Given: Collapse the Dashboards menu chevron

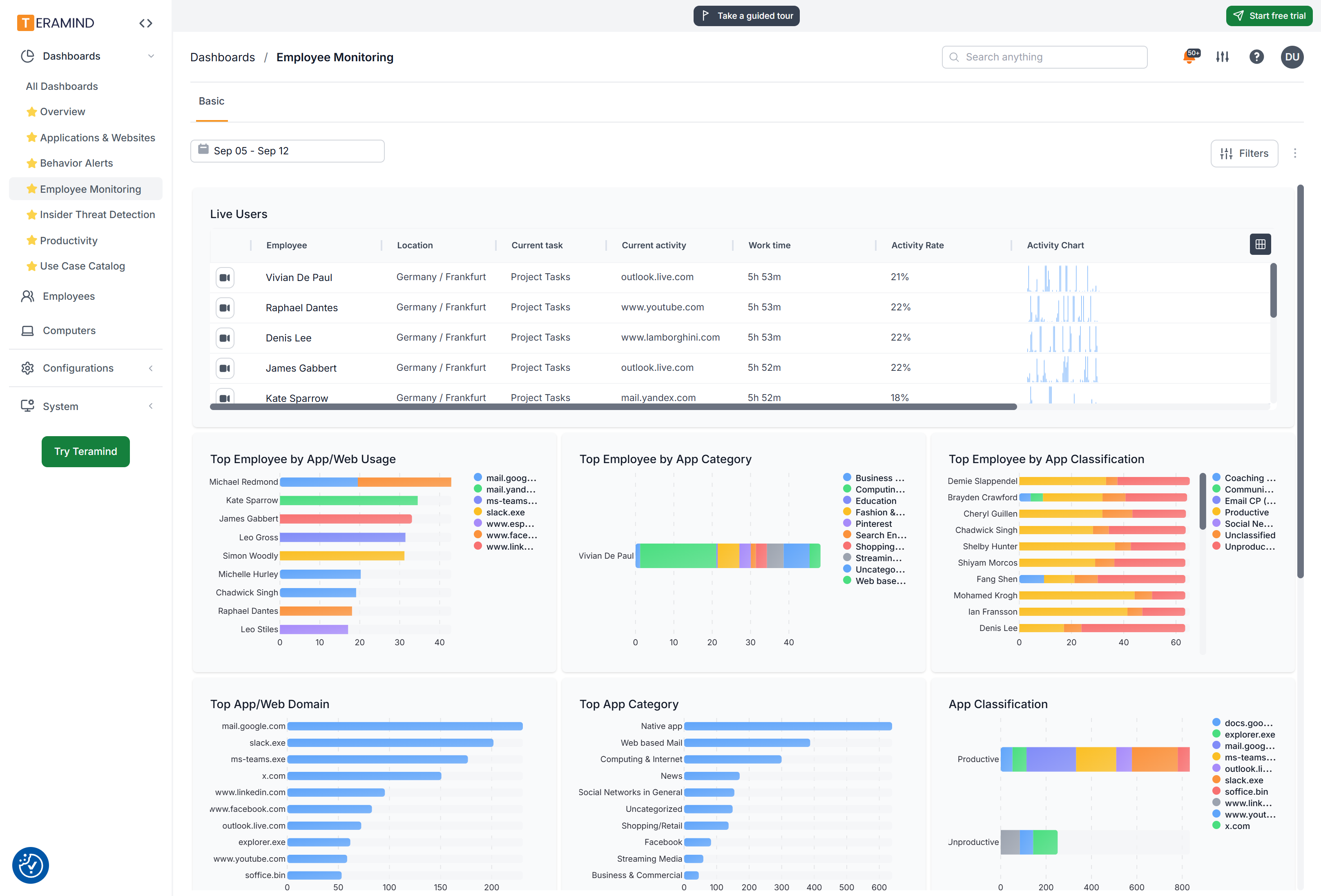Looking at the screenshot, I should [x=151, y=56].
